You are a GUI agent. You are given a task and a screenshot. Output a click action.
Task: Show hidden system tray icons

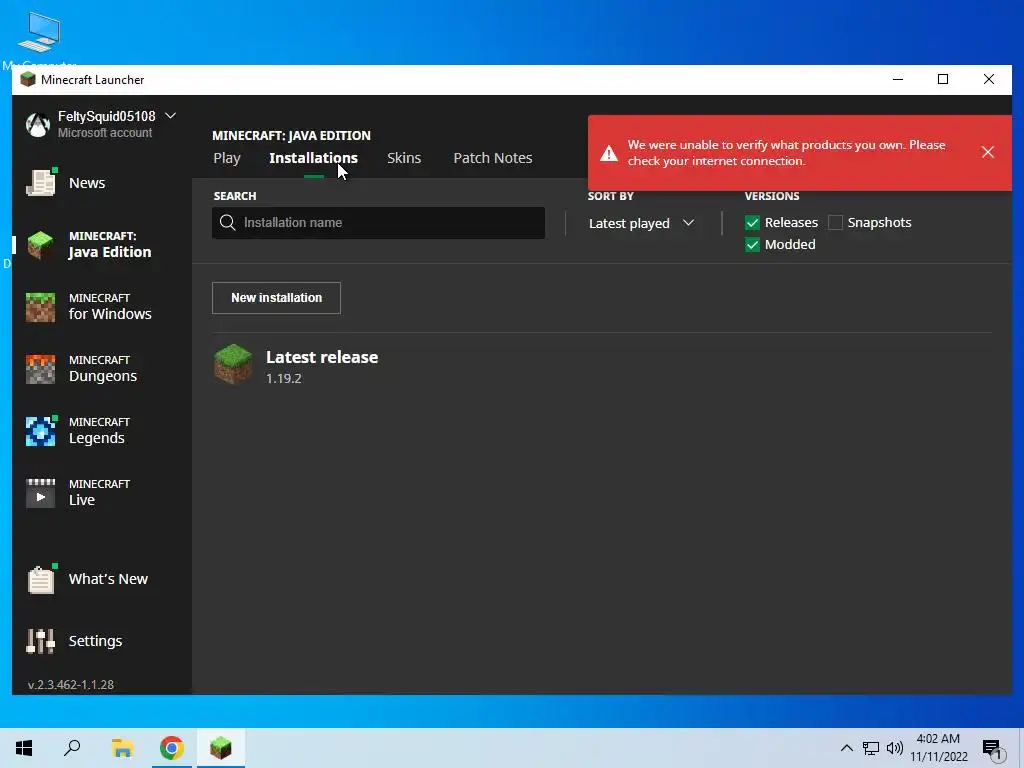(x=846, y=748)
